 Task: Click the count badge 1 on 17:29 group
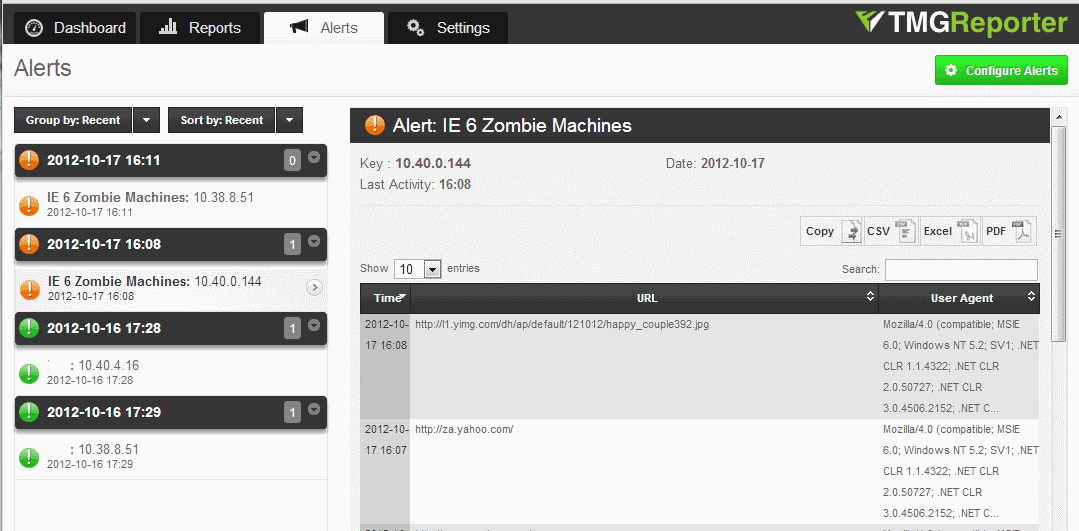(292, 413)
